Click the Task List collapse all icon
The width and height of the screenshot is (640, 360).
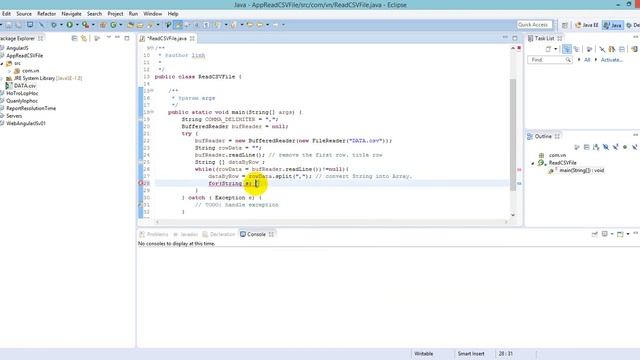(622, 49)
